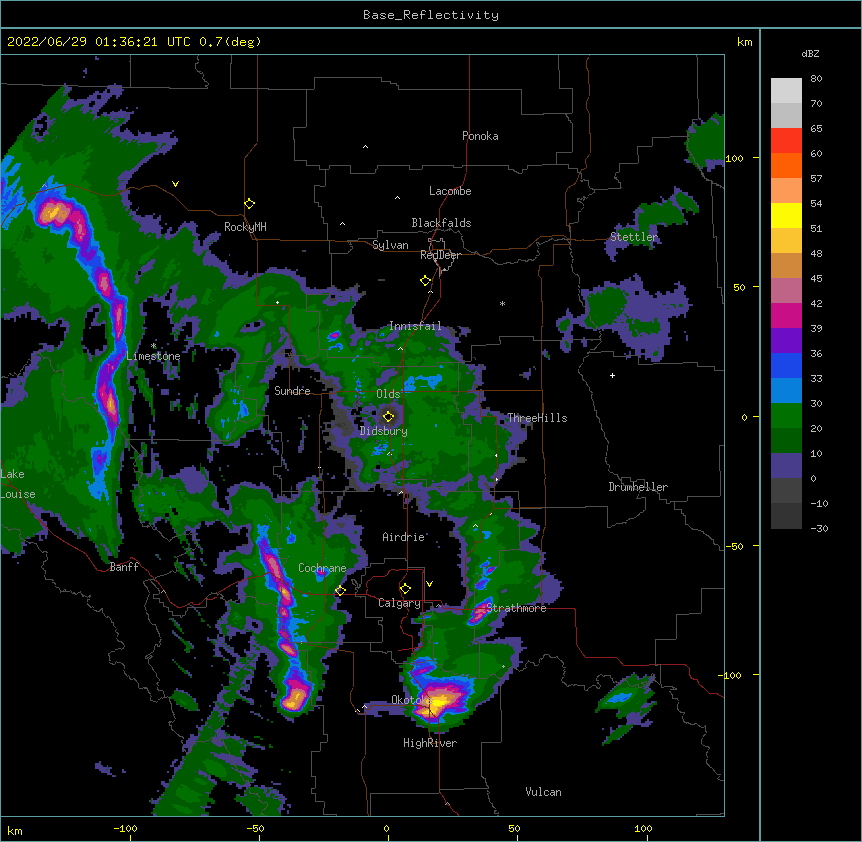Viewport: 862px width, 842px height.
Task: Click the RockyMH label
Action: click(x=245, y=226)
